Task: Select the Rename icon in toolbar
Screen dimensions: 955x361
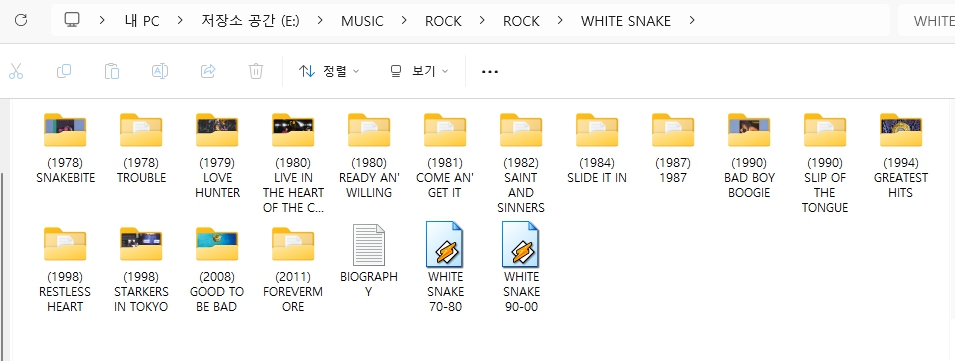Action: pyautogui.click(x=160, y=71)
